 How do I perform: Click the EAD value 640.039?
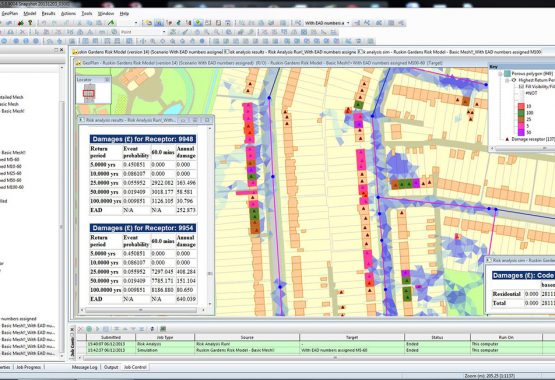[186, 299]
